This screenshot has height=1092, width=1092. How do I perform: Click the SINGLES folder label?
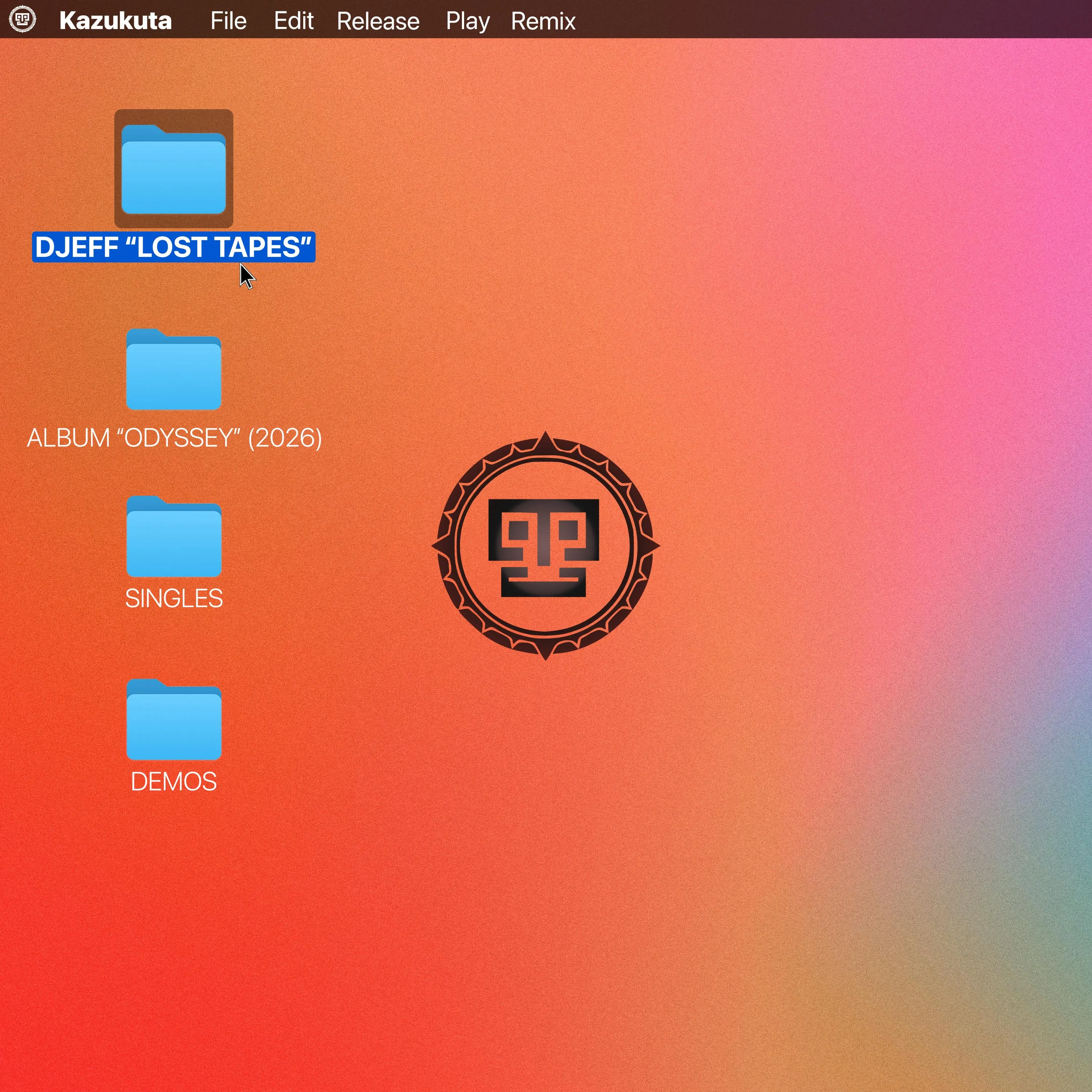174,598
